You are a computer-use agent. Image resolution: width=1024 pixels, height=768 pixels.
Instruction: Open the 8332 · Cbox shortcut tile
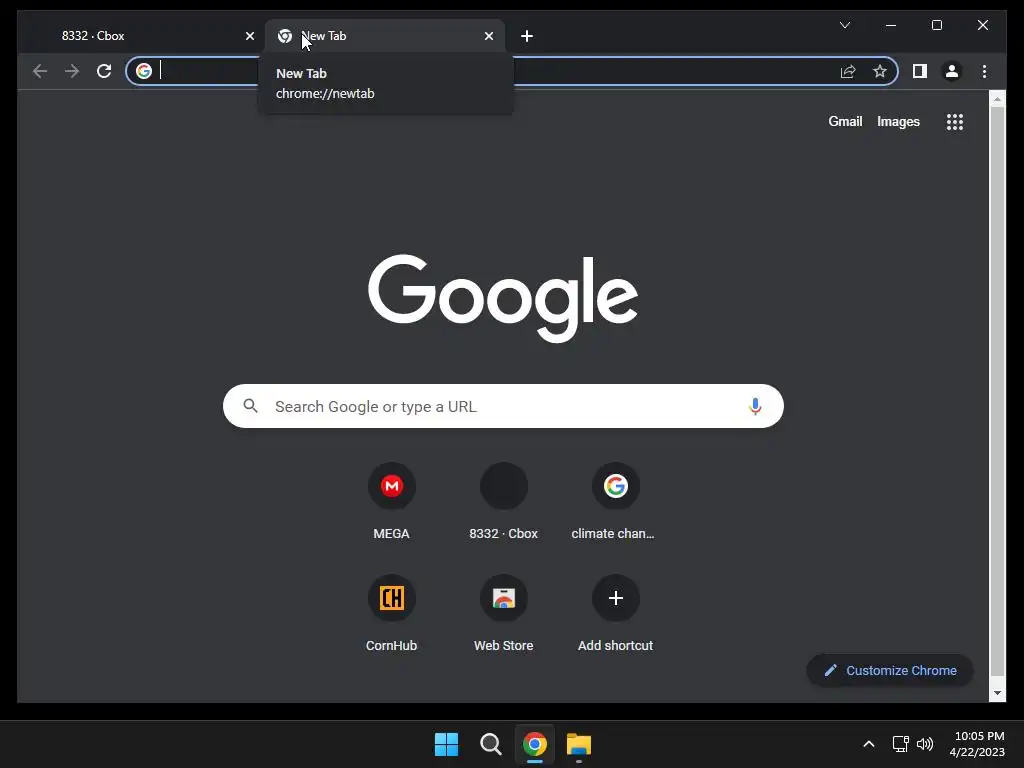[504, 502]
